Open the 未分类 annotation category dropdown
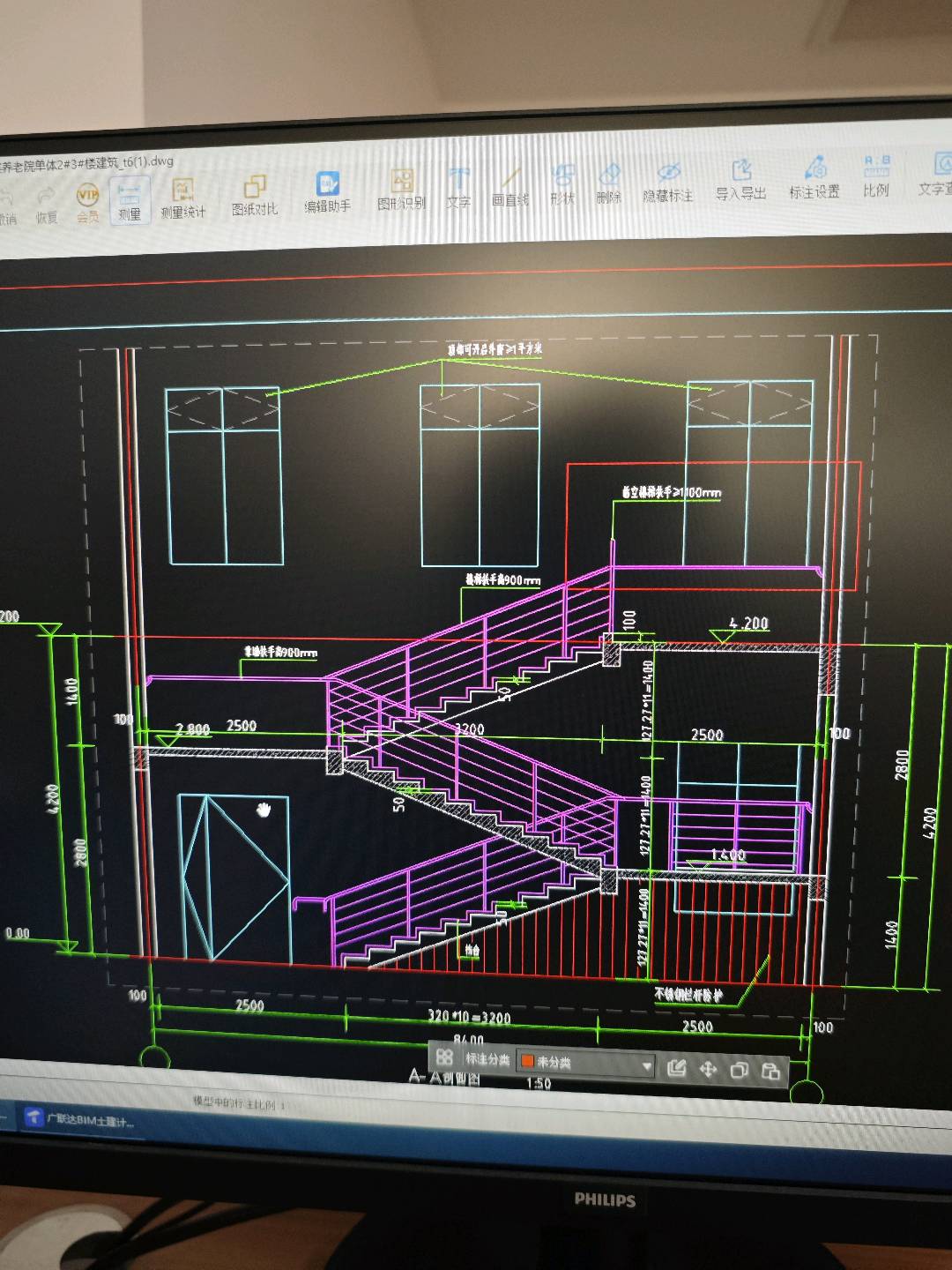The image size is (952, 1270). pyautogui.click(x=586, y=1063)
